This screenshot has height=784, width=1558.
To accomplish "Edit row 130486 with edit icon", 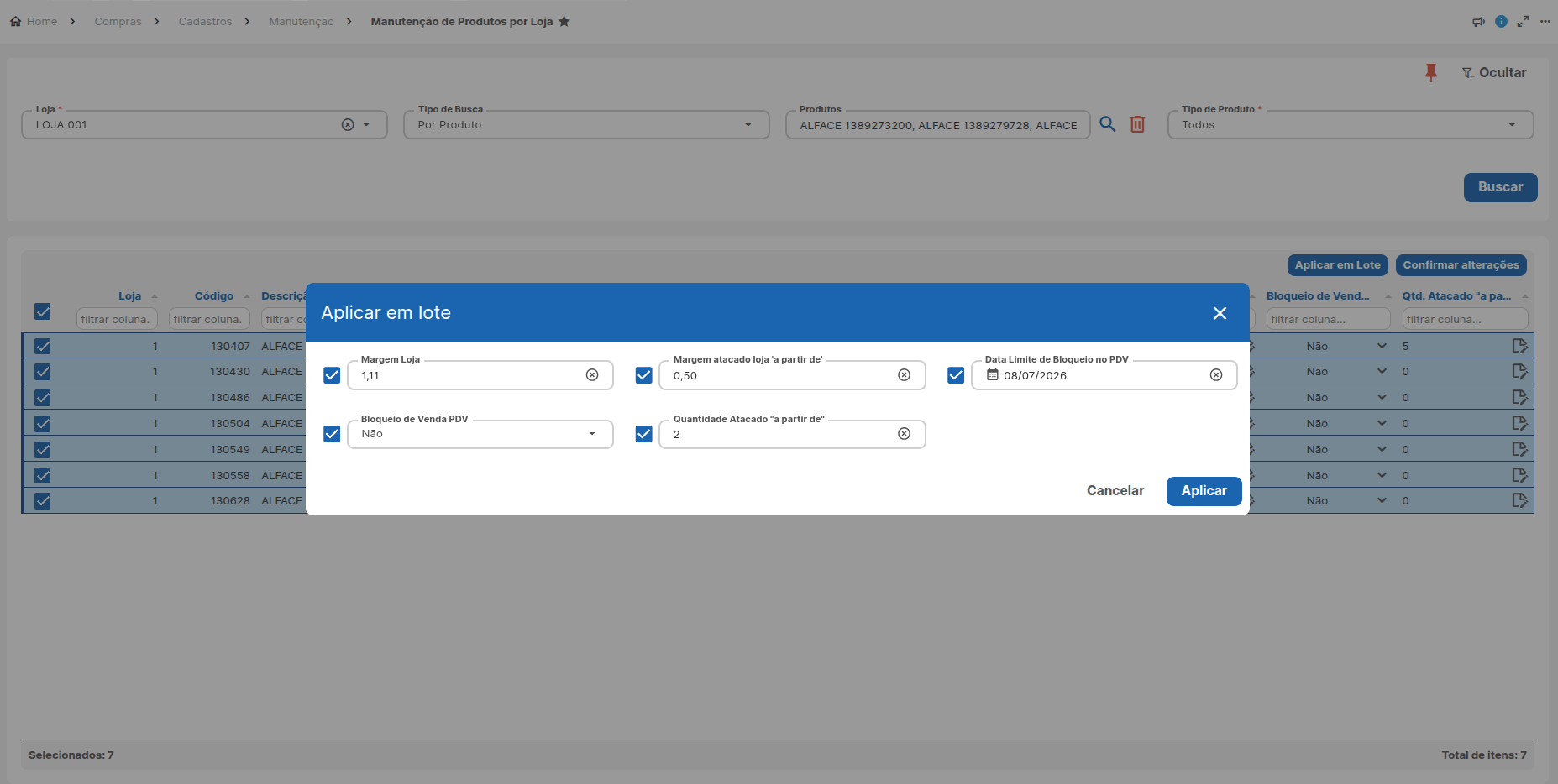I will 1519,397.
